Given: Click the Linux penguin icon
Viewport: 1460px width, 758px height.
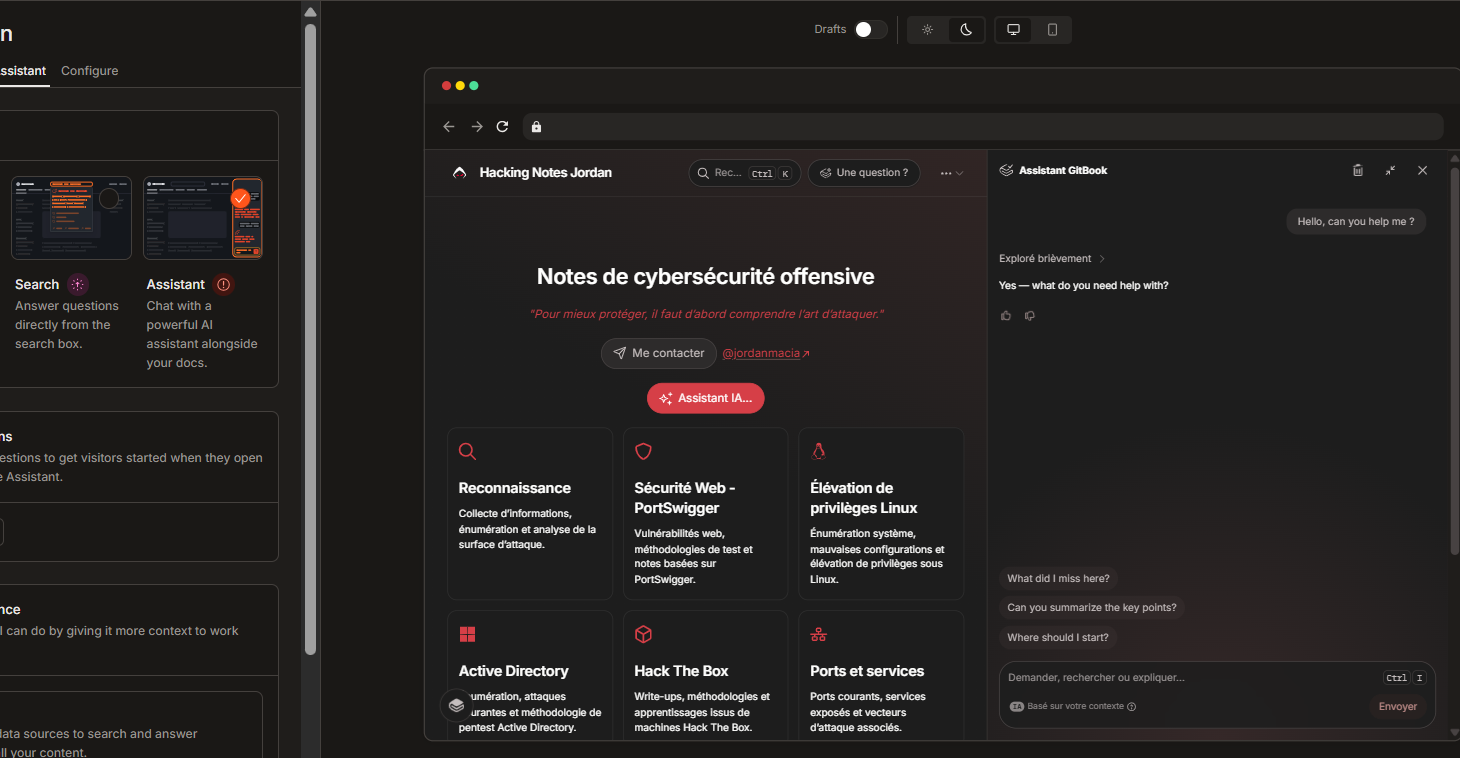Looking at the screenshot, I should (818, 452).
